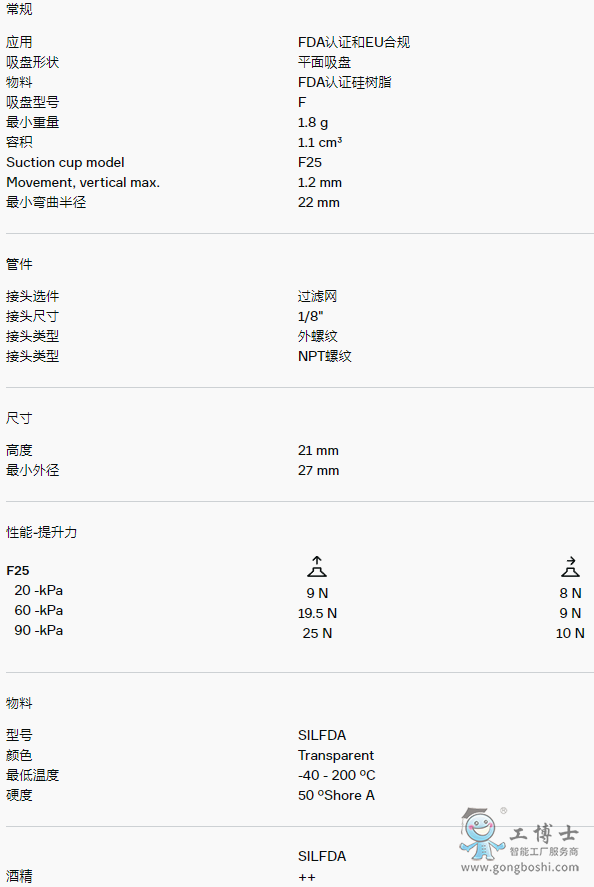Click the 50 °Shore A hardness value
Screen dimensions: 594x887
tap(337, 795)
